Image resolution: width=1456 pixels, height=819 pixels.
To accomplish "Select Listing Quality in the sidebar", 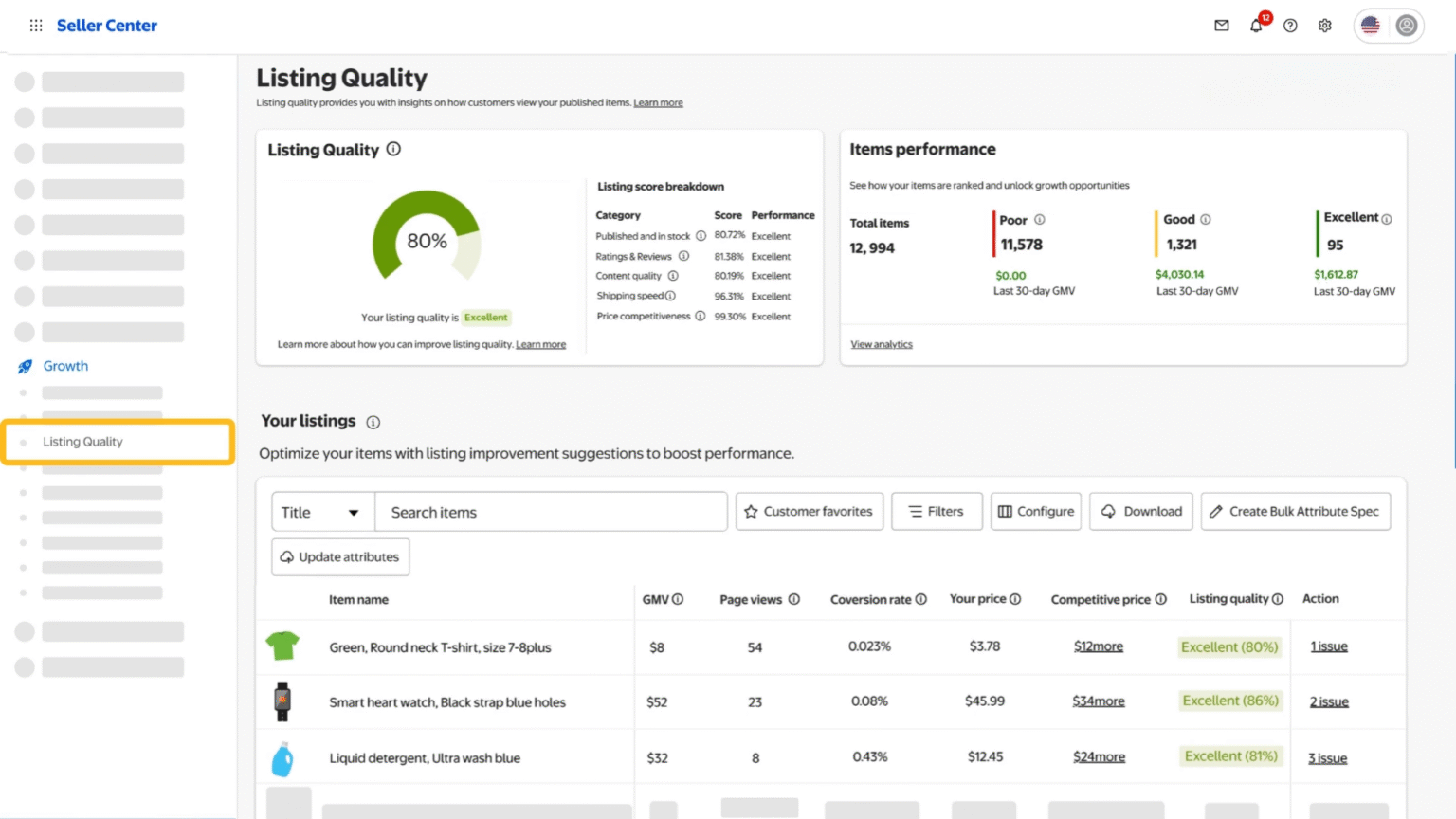I will click(82, 441).
